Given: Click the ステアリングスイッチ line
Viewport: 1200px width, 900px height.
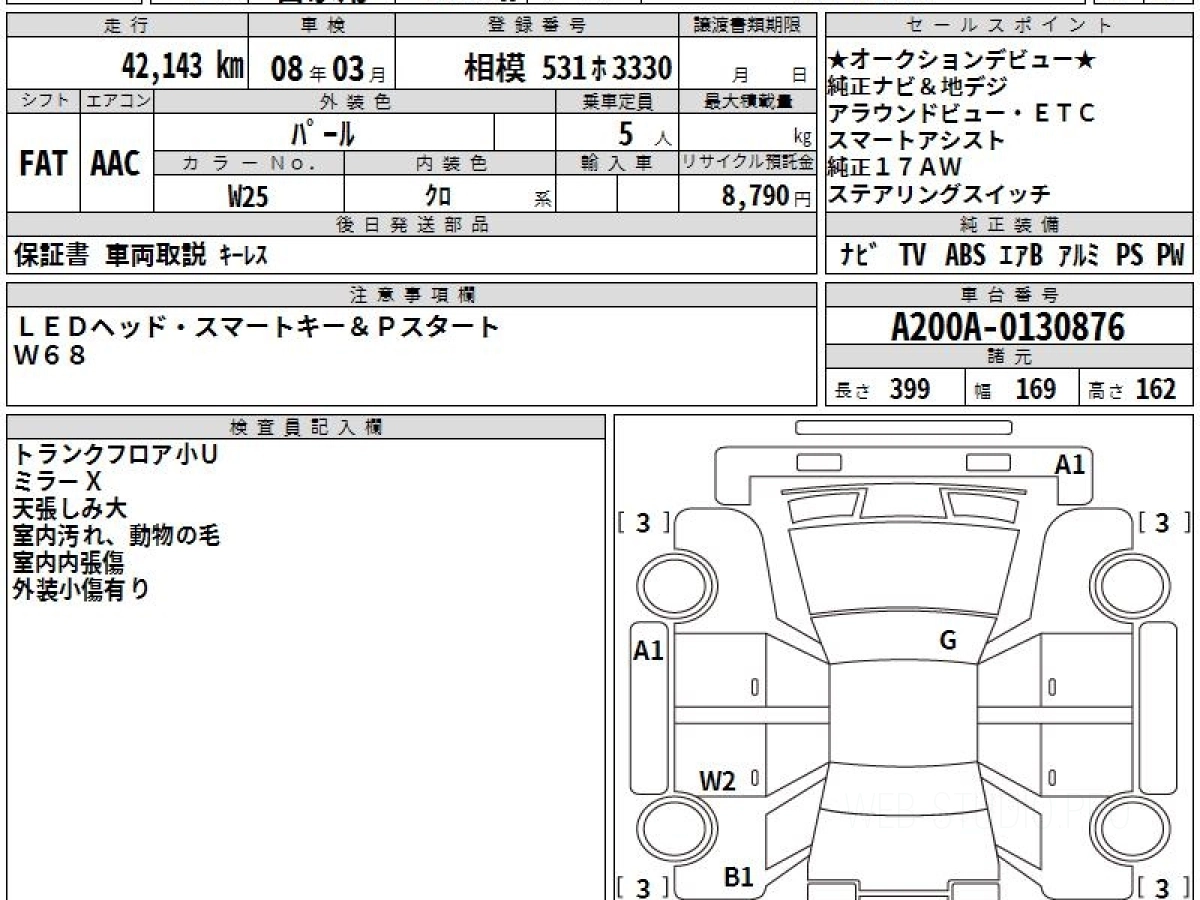Looking at the screenshot, I should 939,194.
